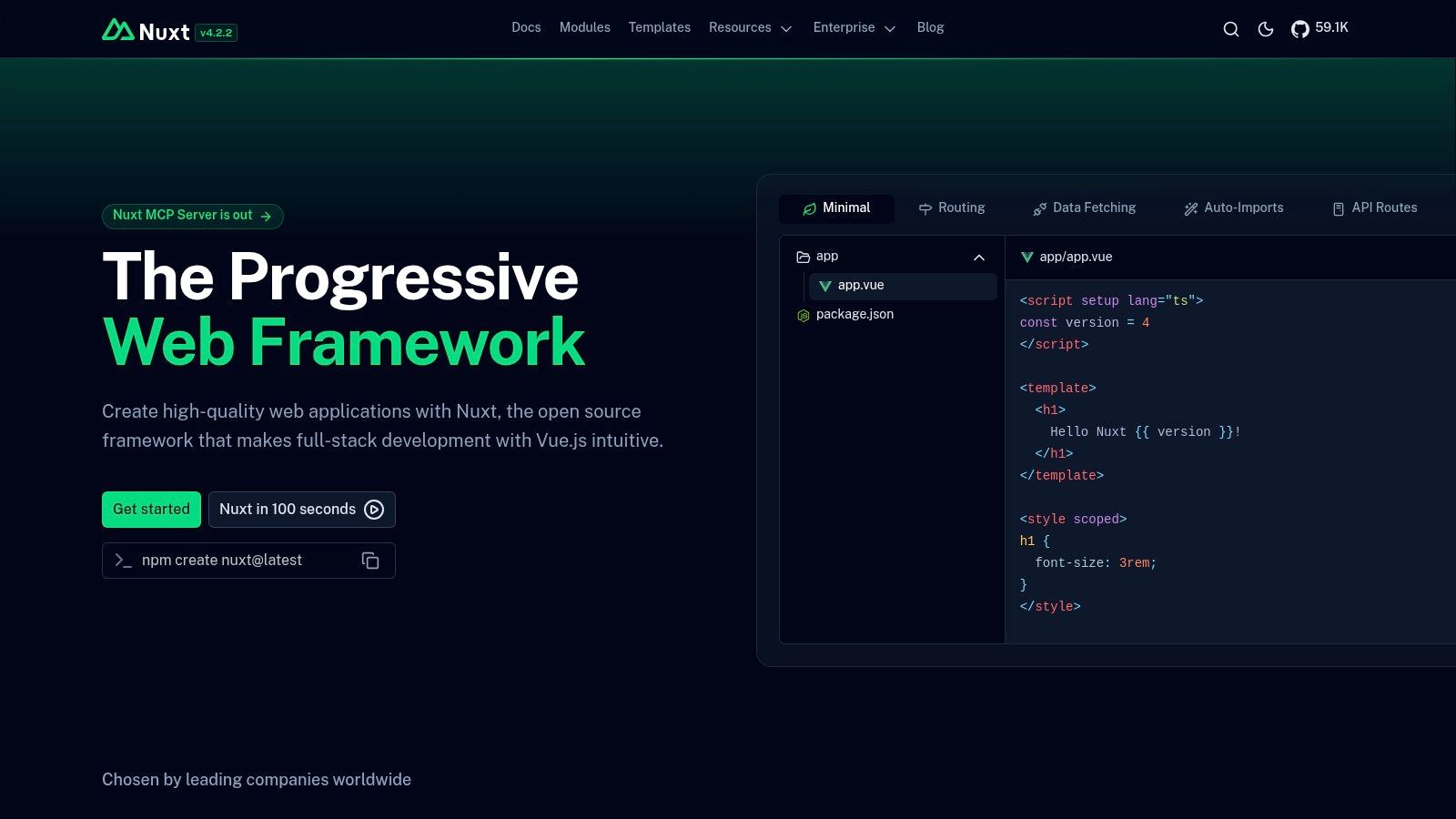Visit the Blog link
The image size is (1456, 819).
click(x=930, y=28)
